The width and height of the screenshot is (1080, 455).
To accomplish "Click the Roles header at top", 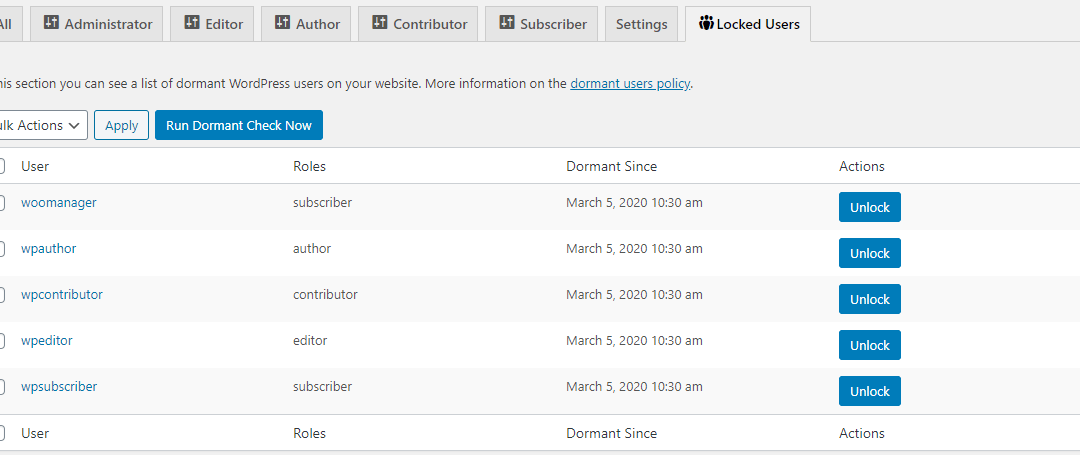I will (309, 166).
